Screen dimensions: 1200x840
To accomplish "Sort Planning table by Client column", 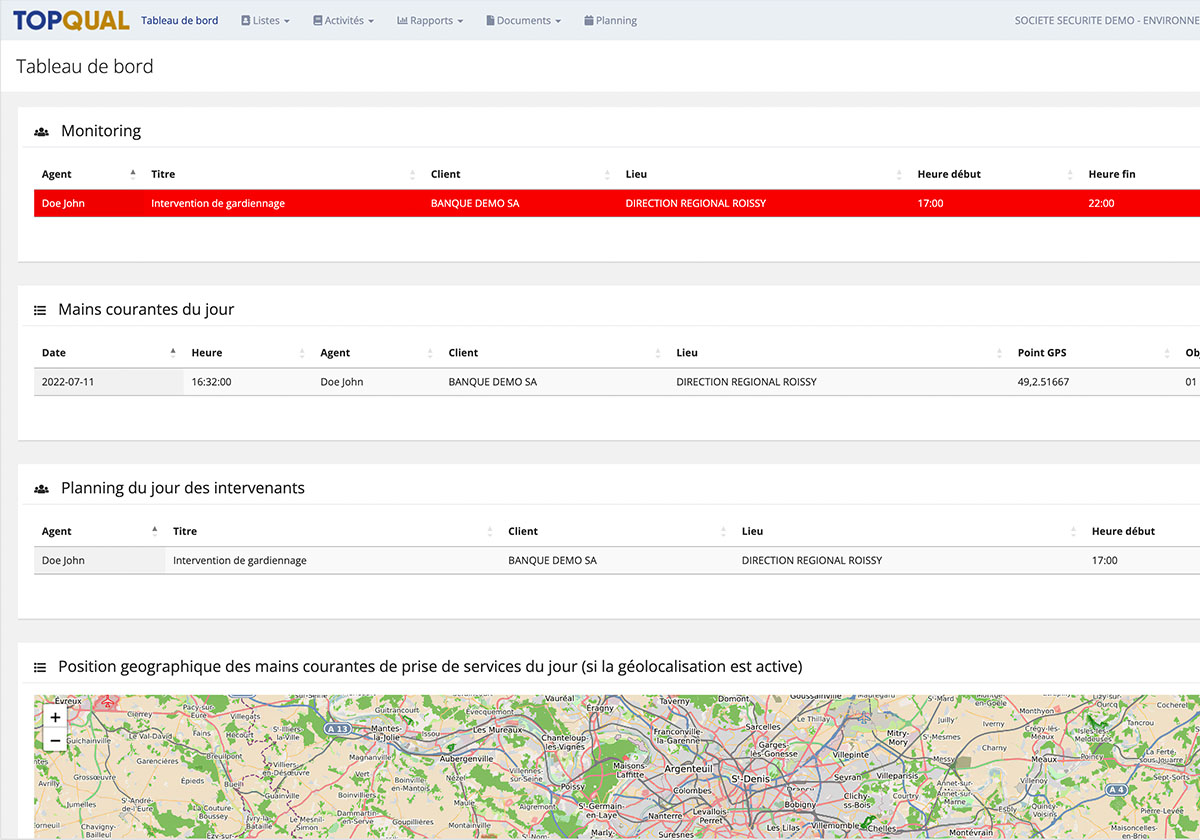I will pos(523,532).
